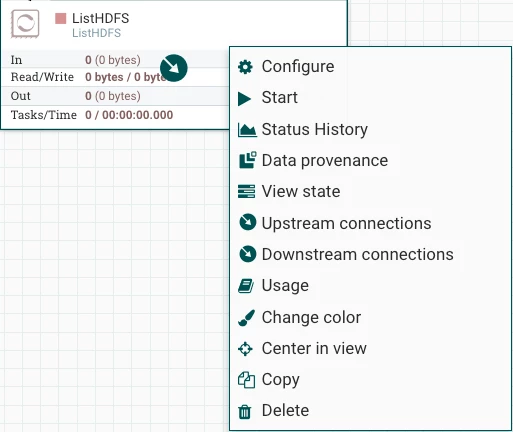Viewport: 513px width, 432px height.
Task: Select Upstream connections menu entry
Action: click(371, 223)
